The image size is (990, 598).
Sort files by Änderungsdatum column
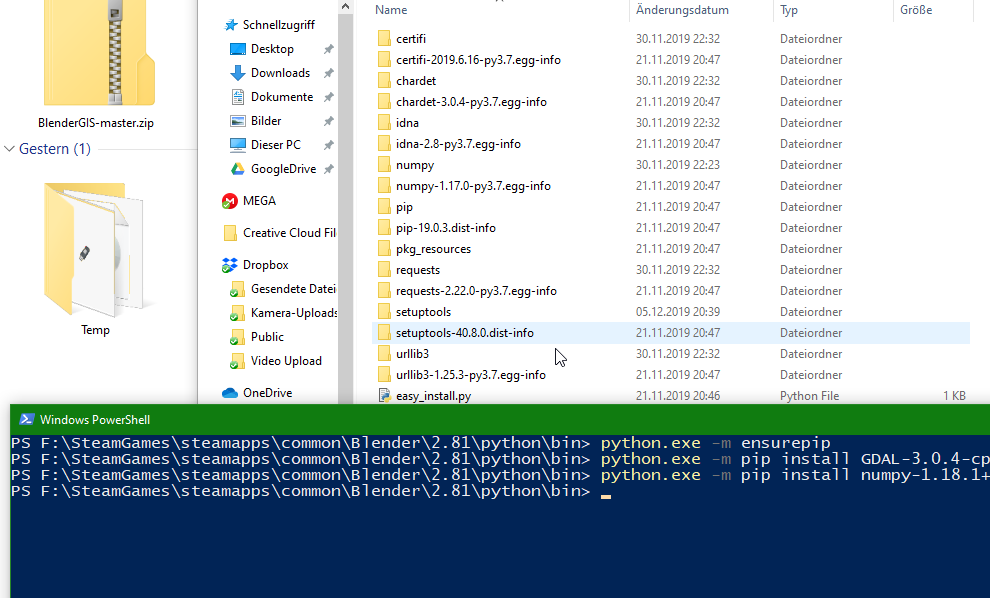point(685,9)
